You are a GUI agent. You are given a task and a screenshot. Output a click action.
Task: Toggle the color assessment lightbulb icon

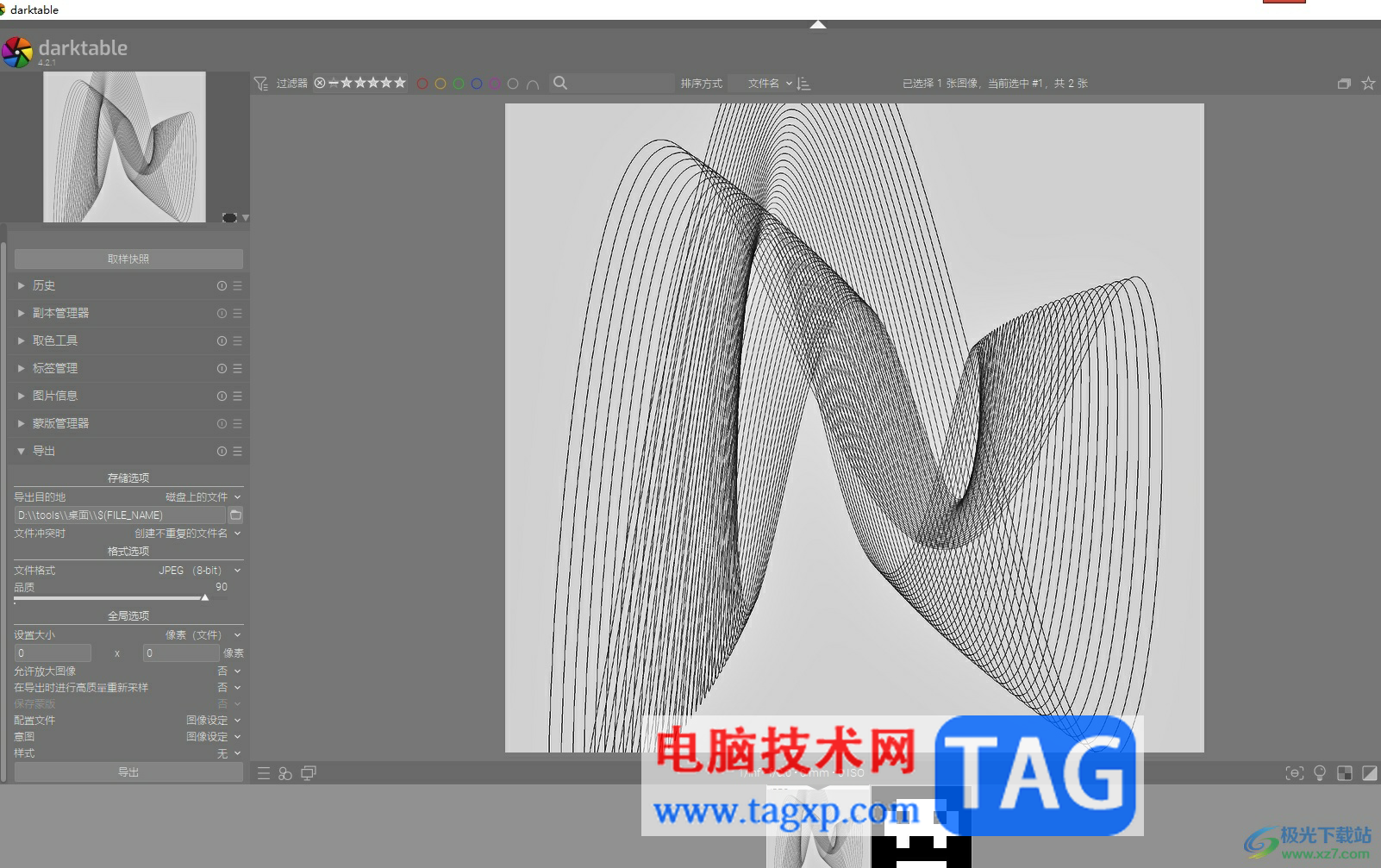click(1320, 773)
